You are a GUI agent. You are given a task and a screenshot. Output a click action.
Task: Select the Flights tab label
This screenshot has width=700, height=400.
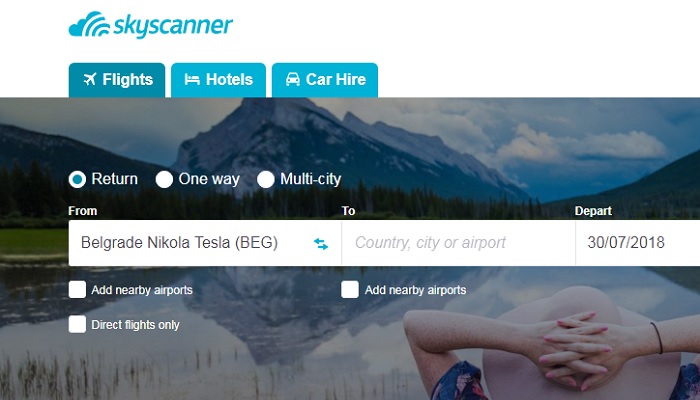click(127, 79)
